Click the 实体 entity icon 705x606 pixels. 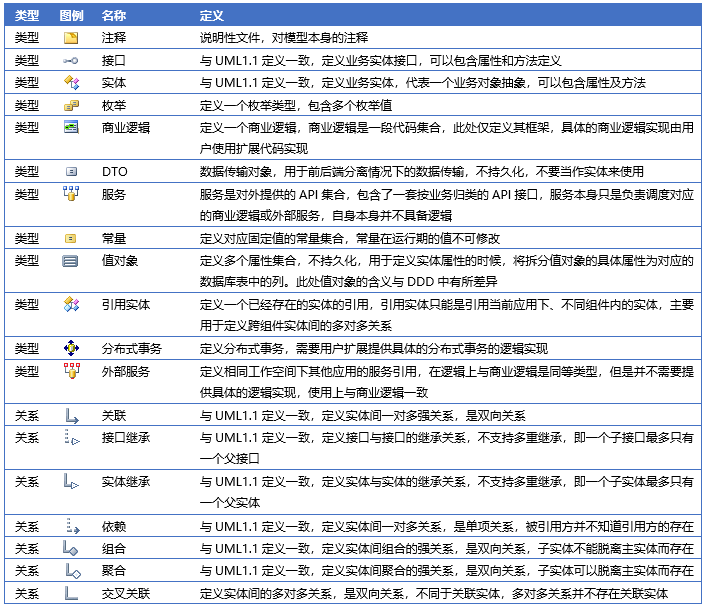coord(71,83)
